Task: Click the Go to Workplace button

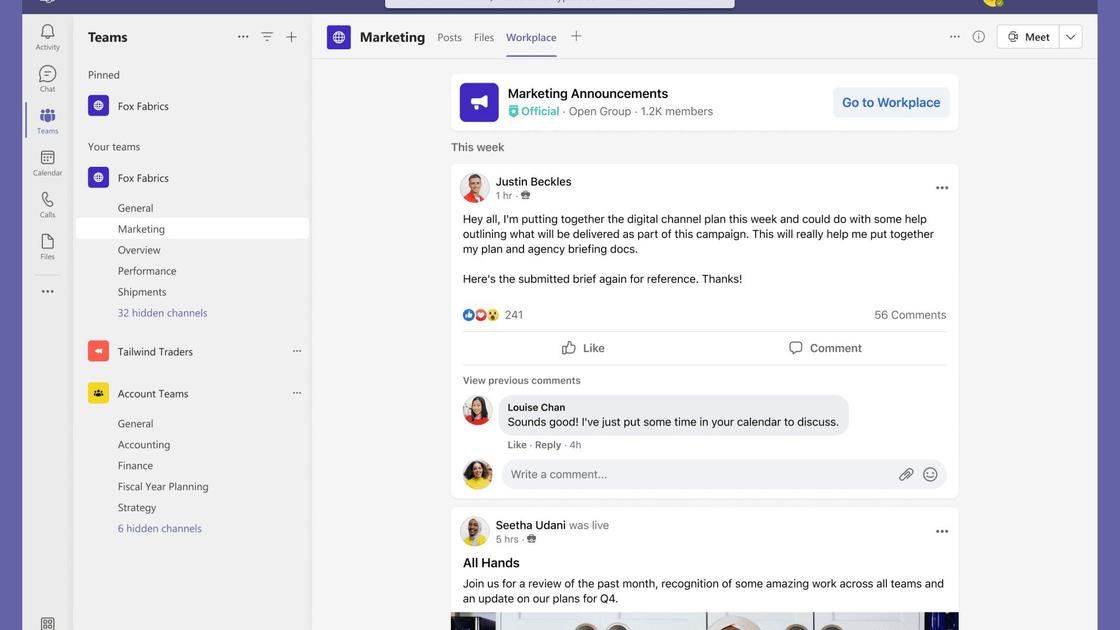Action: coord(890,100)
